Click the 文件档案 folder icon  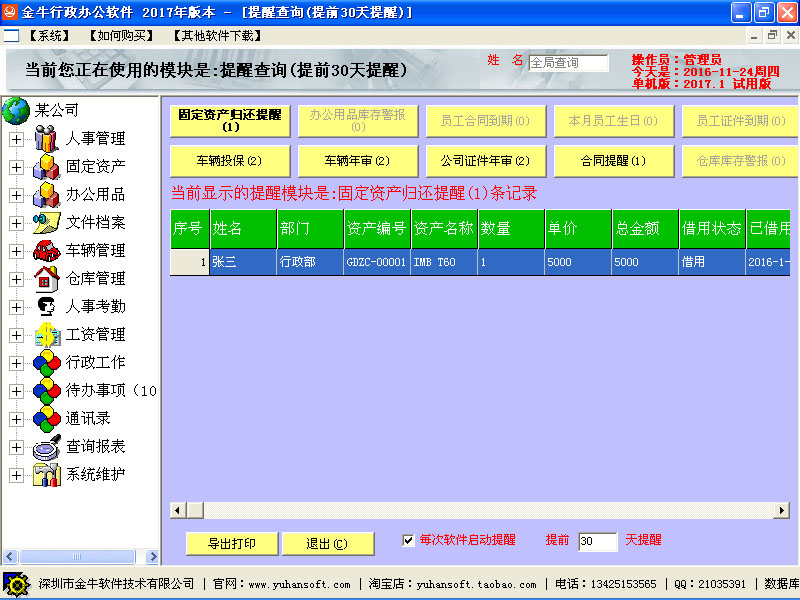(x=47, y=222)
